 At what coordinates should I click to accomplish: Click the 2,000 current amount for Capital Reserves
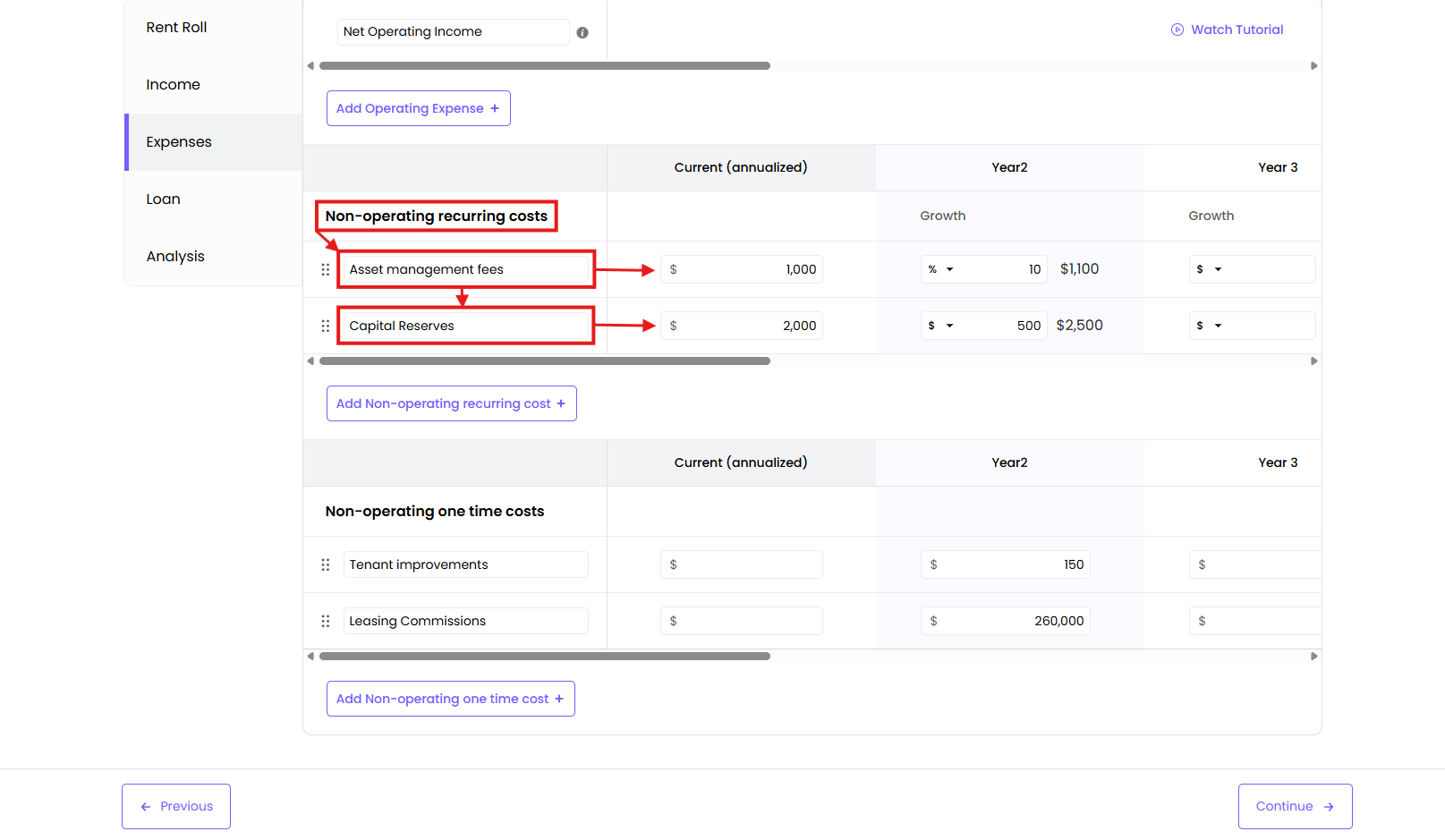742,326
